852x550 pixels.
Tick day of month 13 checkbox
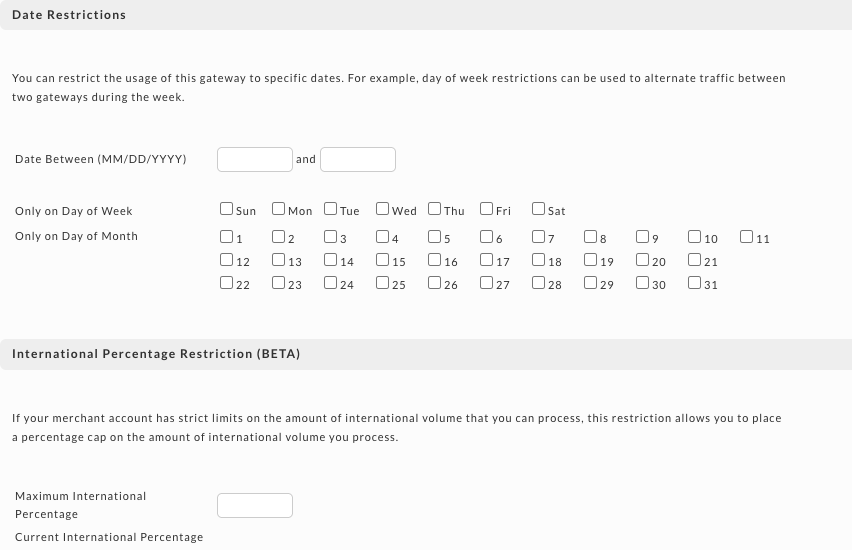tap(279, 260)
